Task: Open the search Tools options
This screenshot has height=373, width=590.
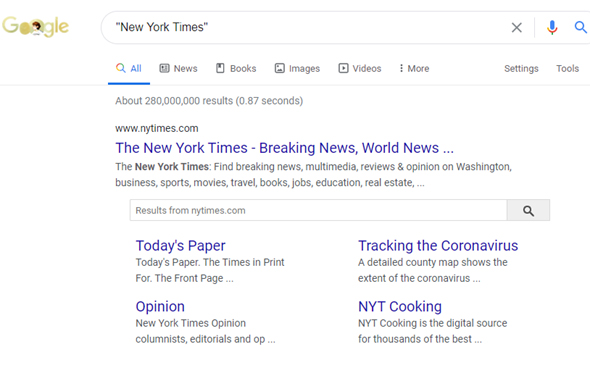Action: coord(567,69)
